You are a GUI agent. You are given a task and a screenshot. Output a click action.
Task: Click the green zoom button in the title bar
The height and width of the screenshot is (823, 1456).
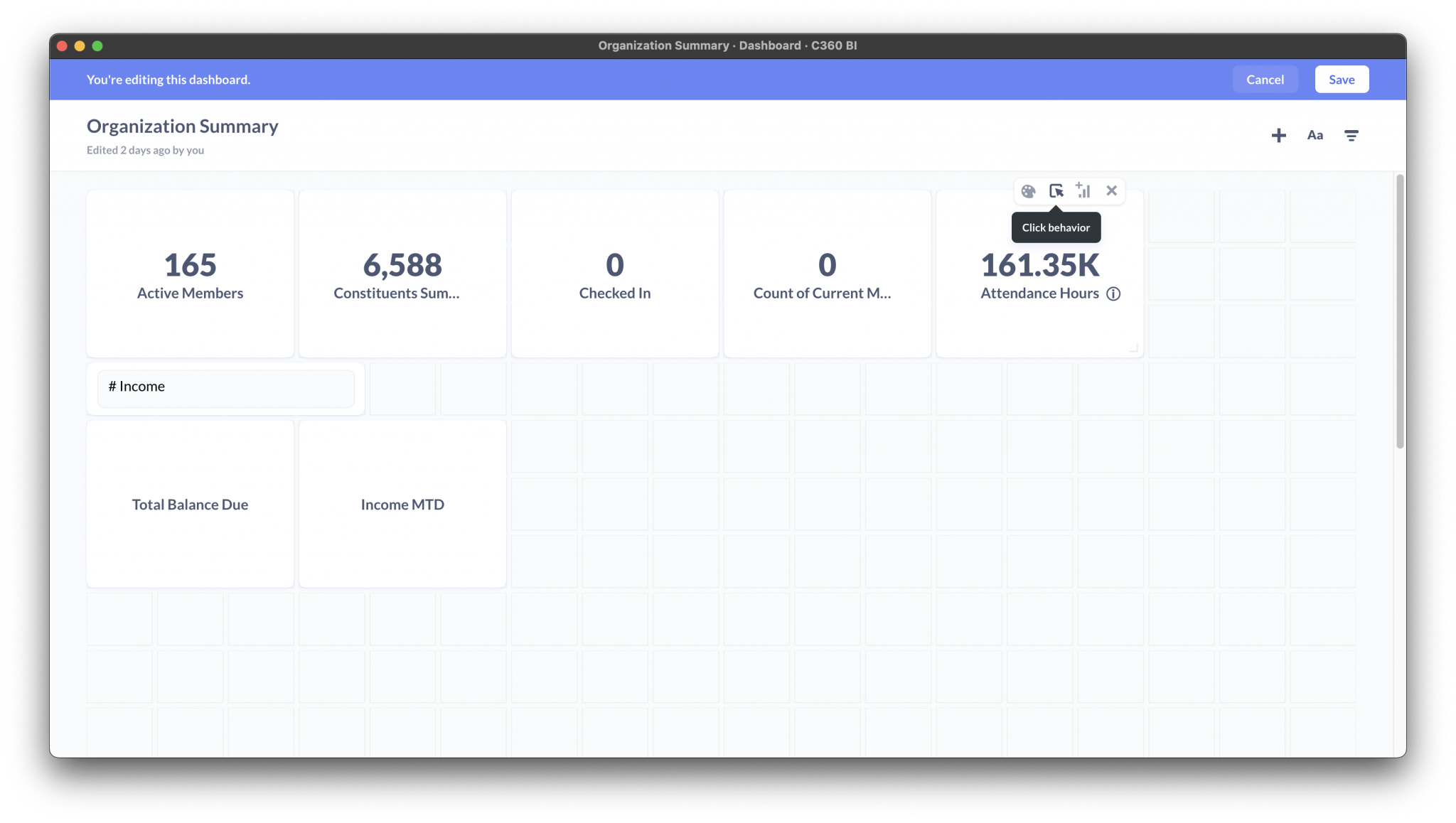tap(98, 45)
